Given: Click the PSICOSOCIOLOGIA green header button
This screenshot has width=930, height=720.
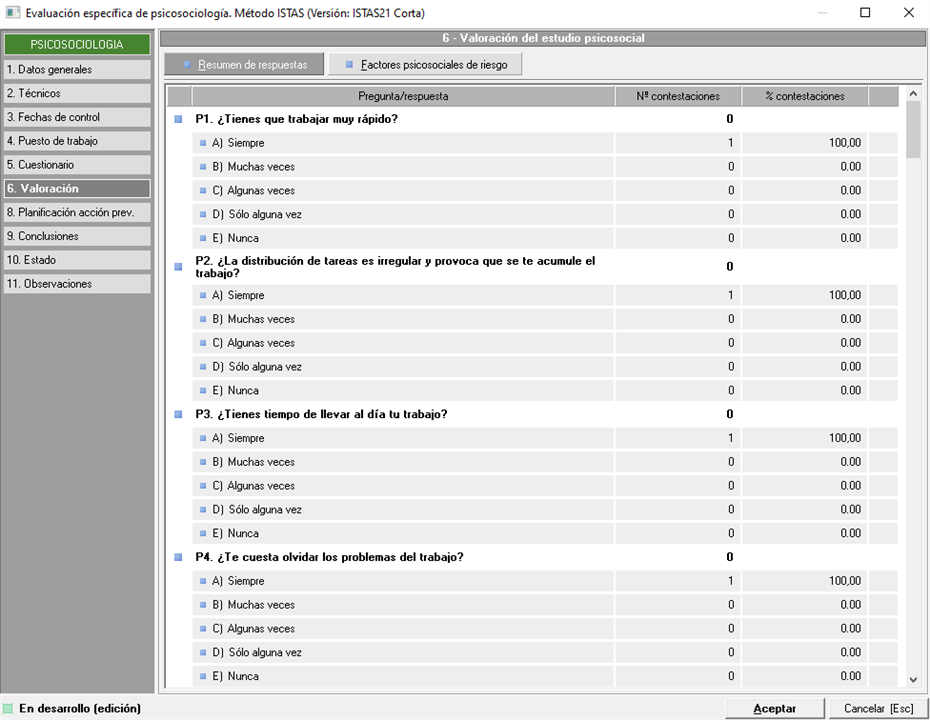Looking at the screenshot, I should tap(76, 45).
